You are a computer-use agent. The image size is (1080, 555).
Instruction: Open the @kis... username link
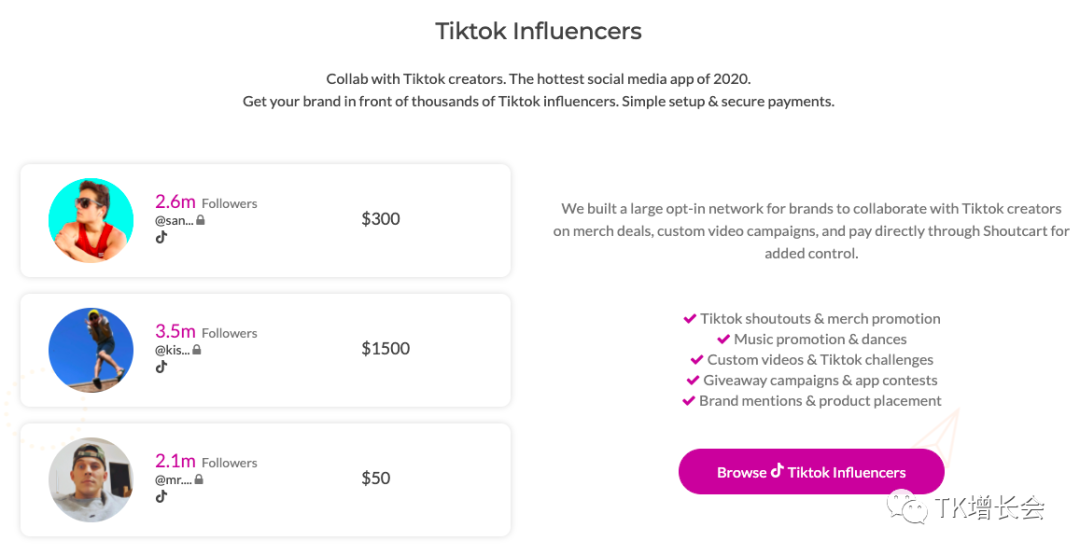pyautogui.click(x=172, y=350)
